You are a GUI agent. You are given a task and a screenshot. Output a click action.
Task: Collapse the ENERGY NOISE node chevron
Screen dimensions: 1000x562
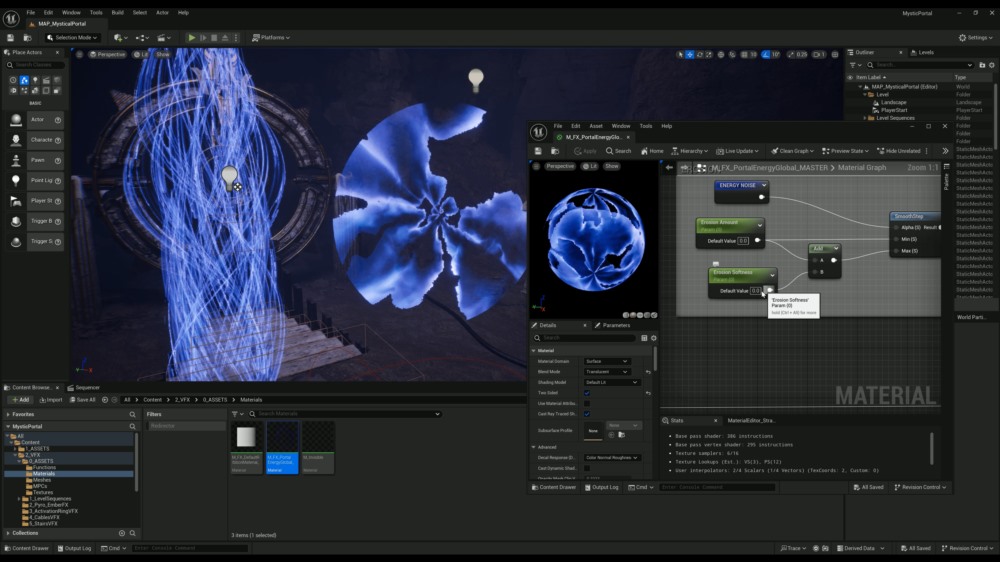[x=763, y=186]
